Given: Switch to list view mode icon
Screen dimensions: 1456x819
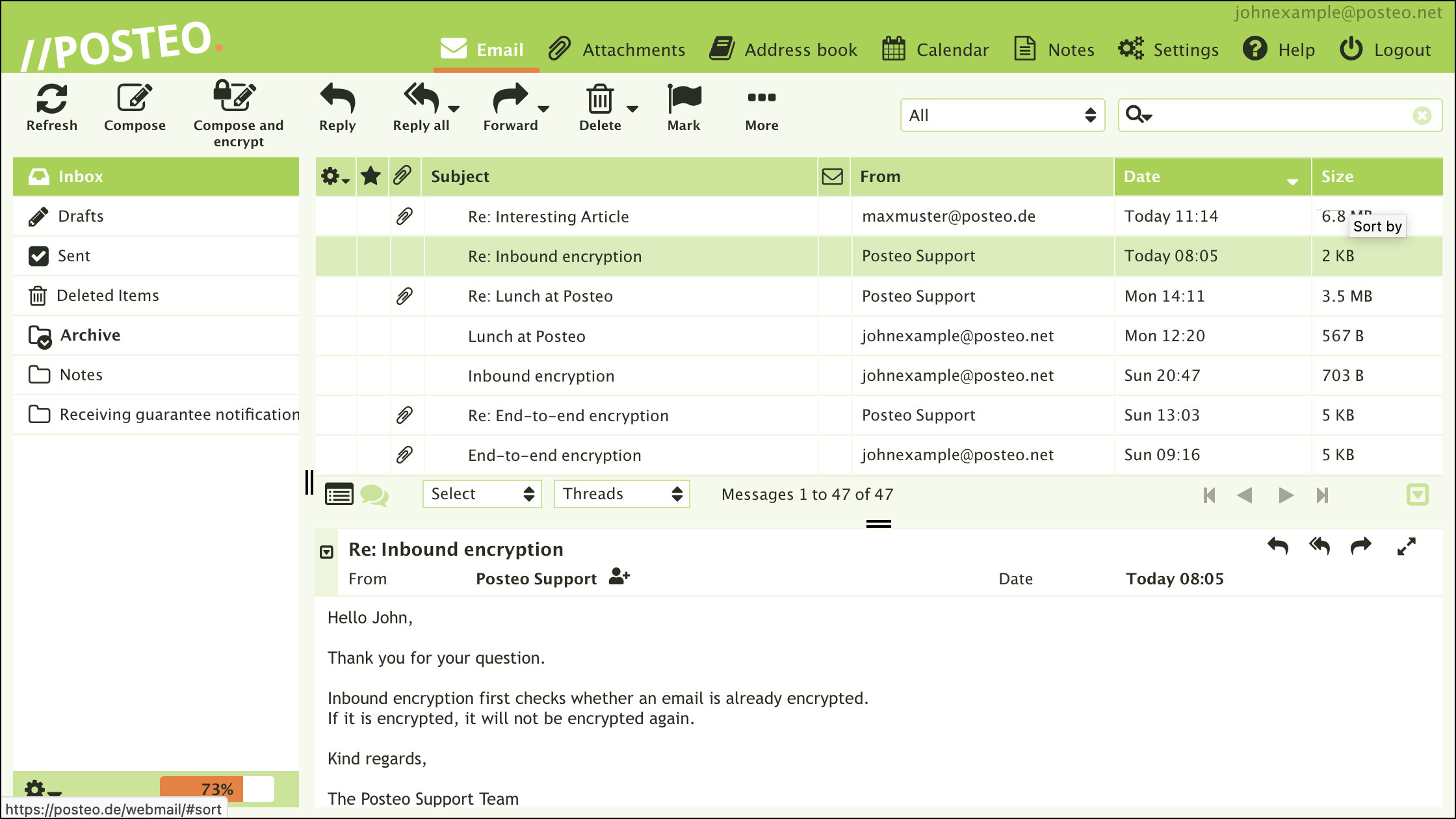Looking at the screenshot, I should tap(339, 495).
